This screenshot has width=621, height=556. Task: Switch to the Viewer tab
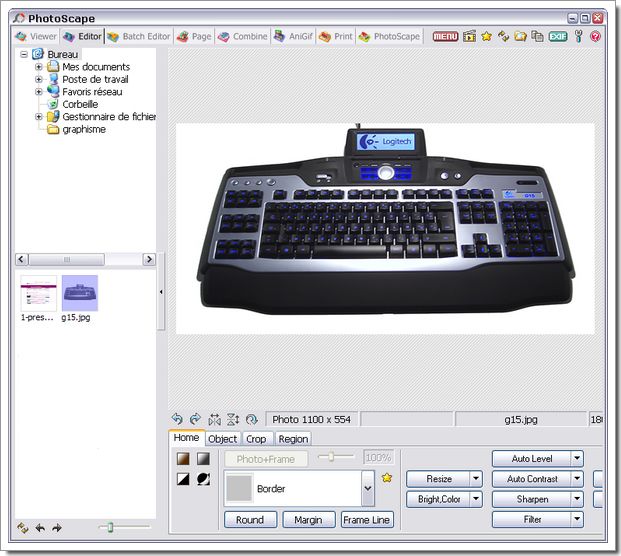[36, 36]
